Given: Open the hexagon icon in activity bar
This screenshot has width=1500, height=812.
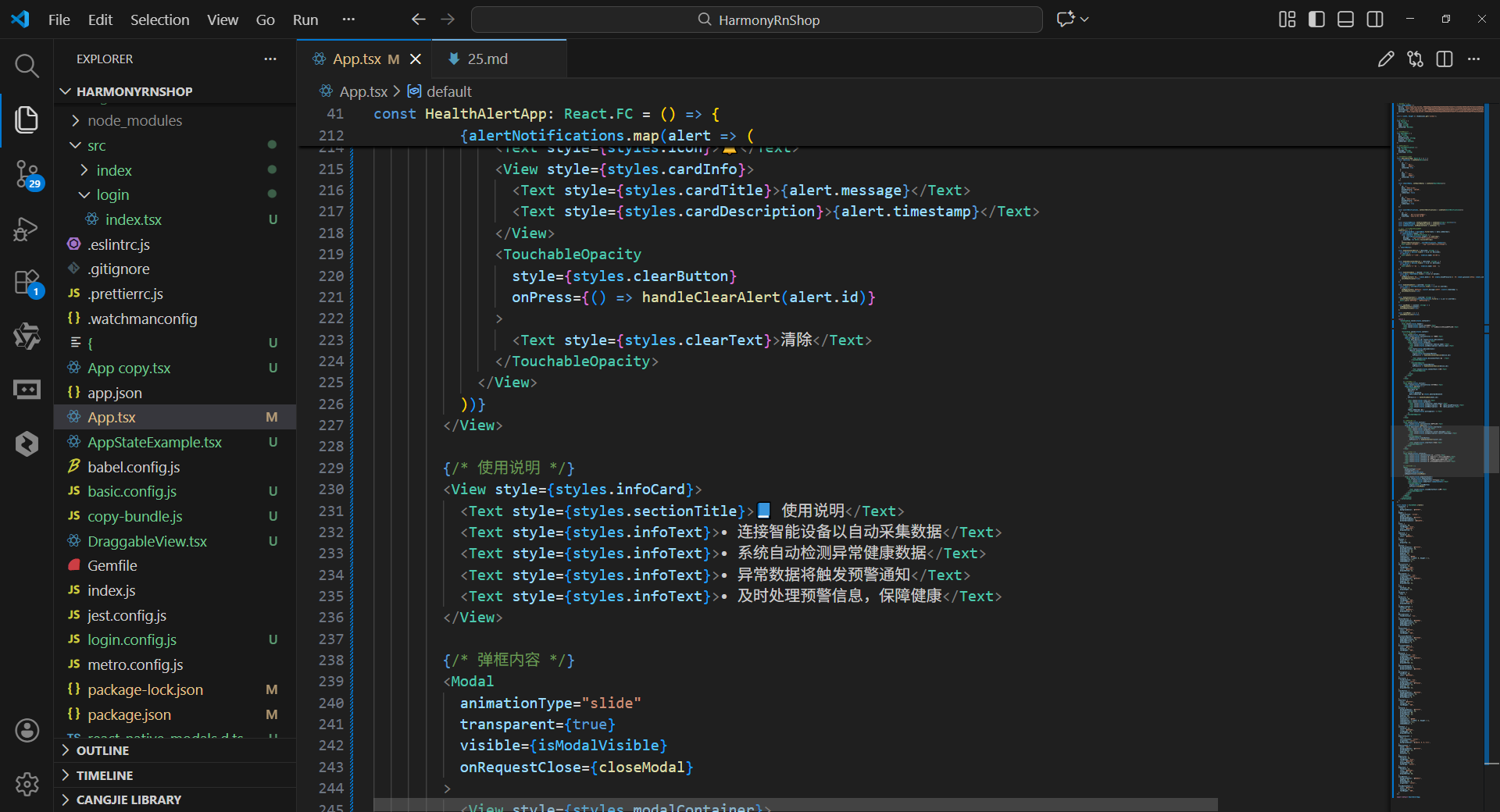Looking at the screenshot, I should 27,443.
